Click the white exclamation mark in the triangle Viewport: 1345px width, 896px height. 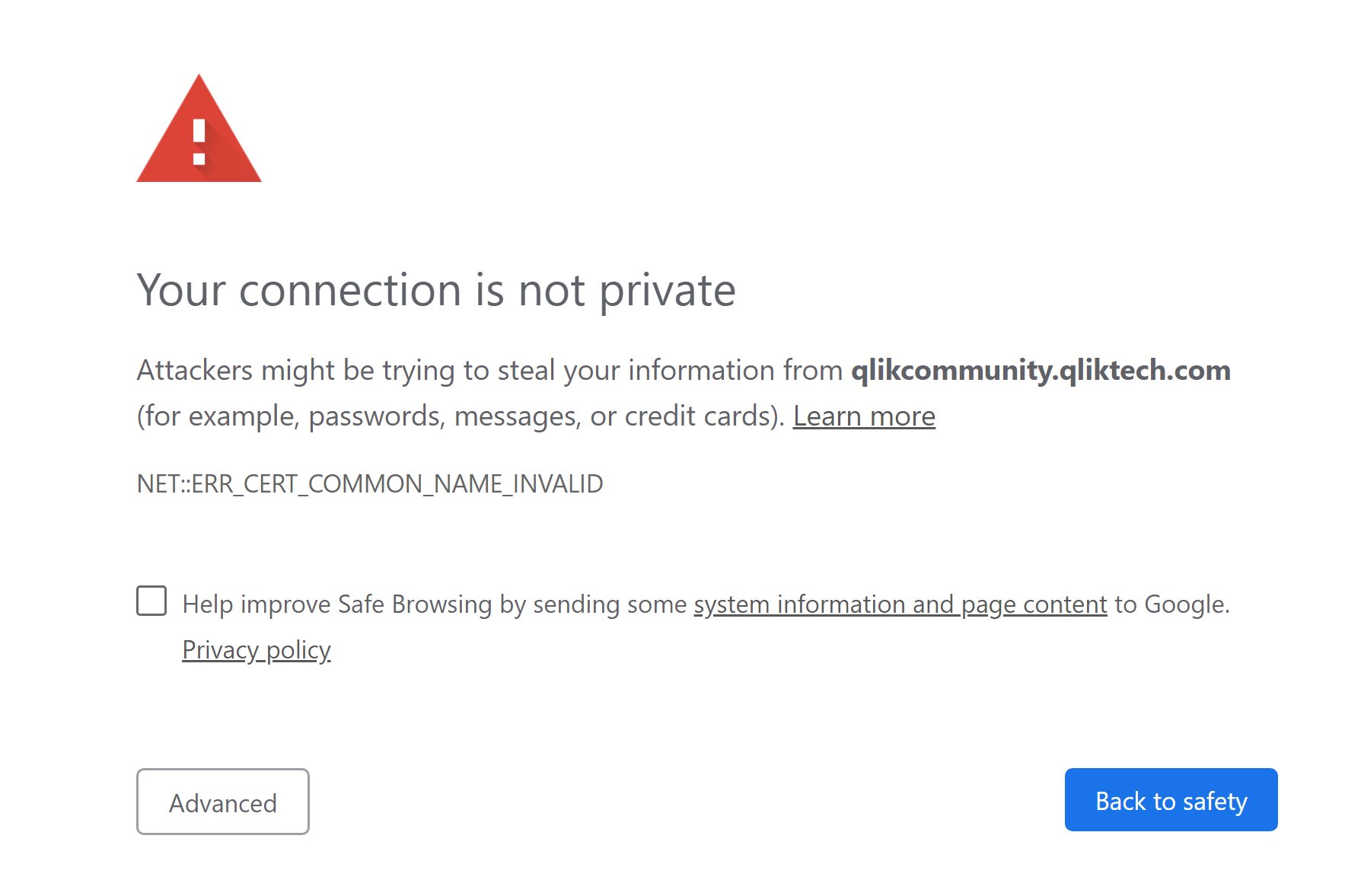[199, 142]
